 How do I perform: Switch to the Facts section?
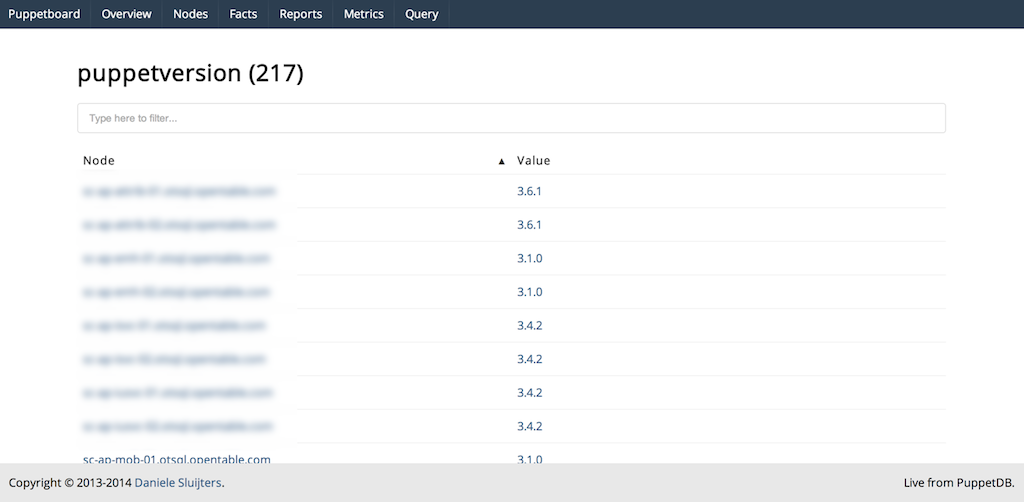click(x=242, y=14)
